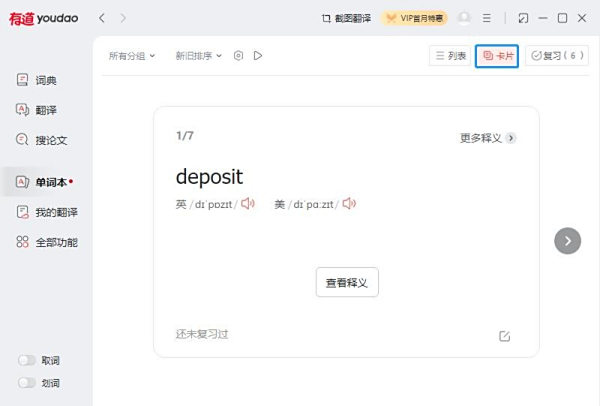
Task: Switch to mini window mode icon
Action: pos(523,18)
